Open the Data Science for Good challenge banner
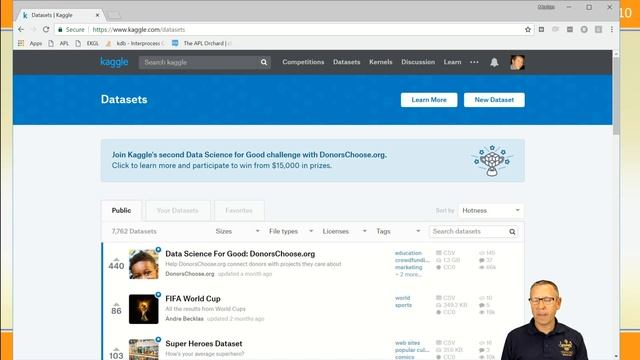 pos(312,160)
